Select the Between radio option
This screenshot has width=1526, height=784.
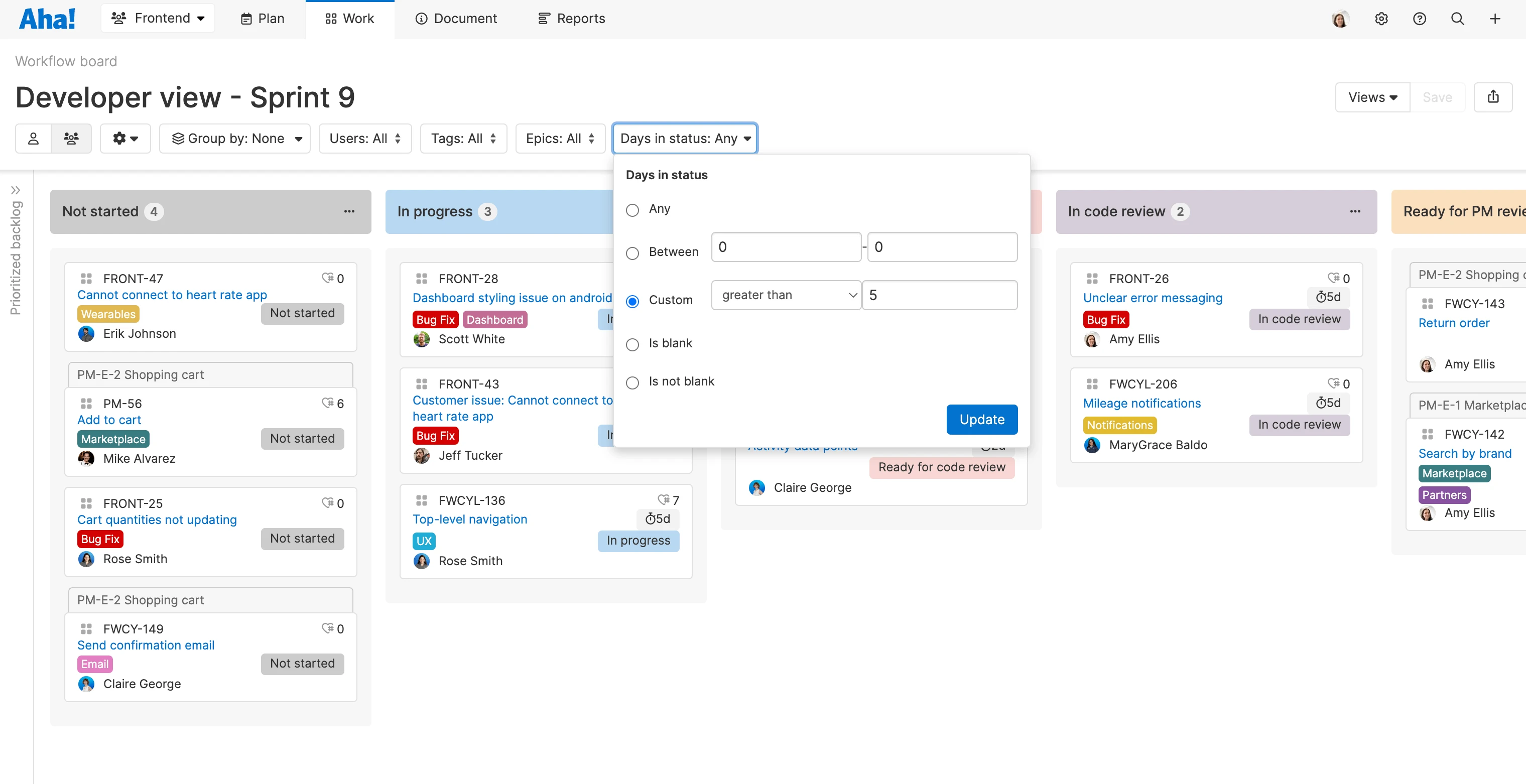click(632, 253)
